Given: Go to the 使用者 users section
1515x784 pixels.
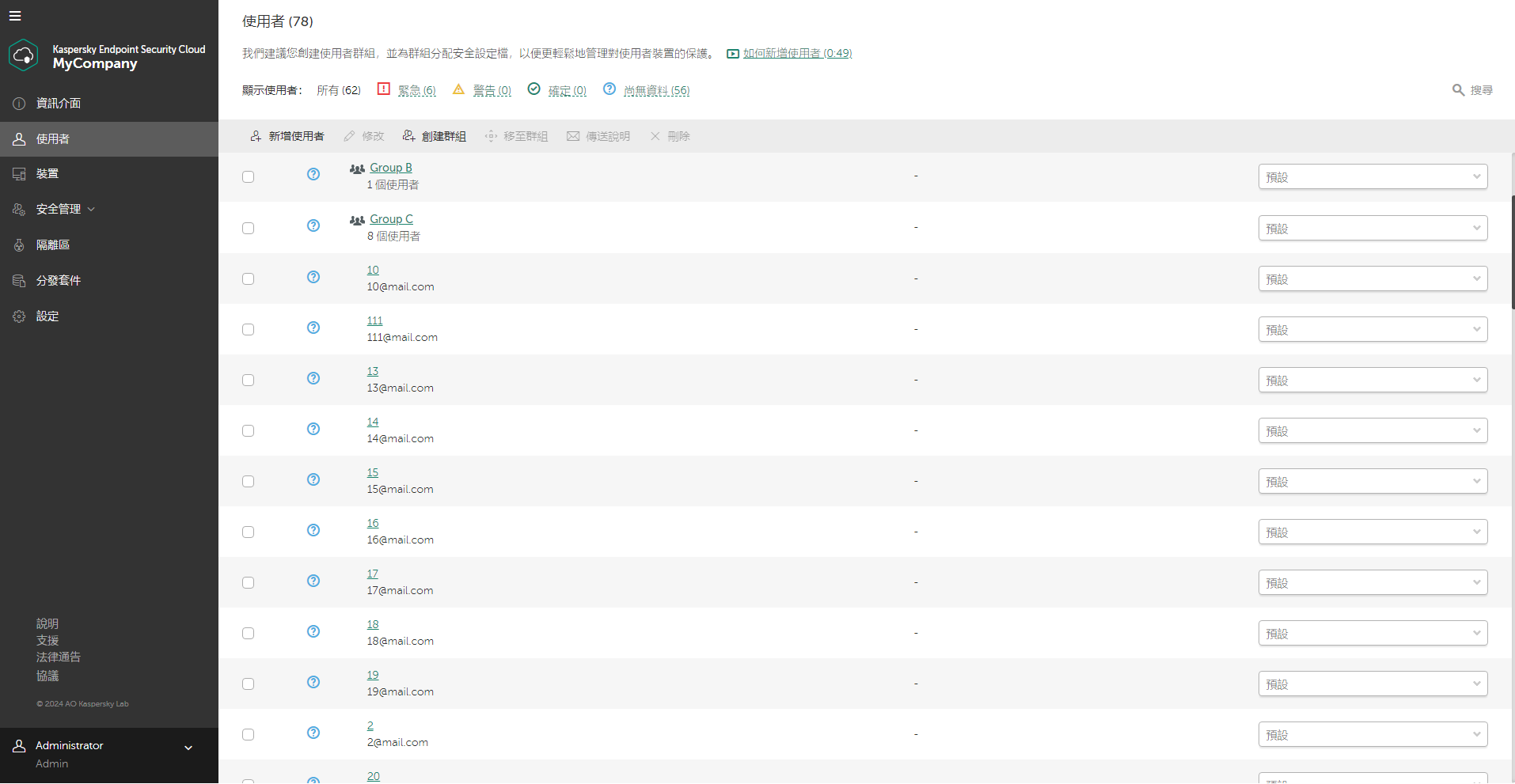Looking at the screenshot, I should click(109, 139).
